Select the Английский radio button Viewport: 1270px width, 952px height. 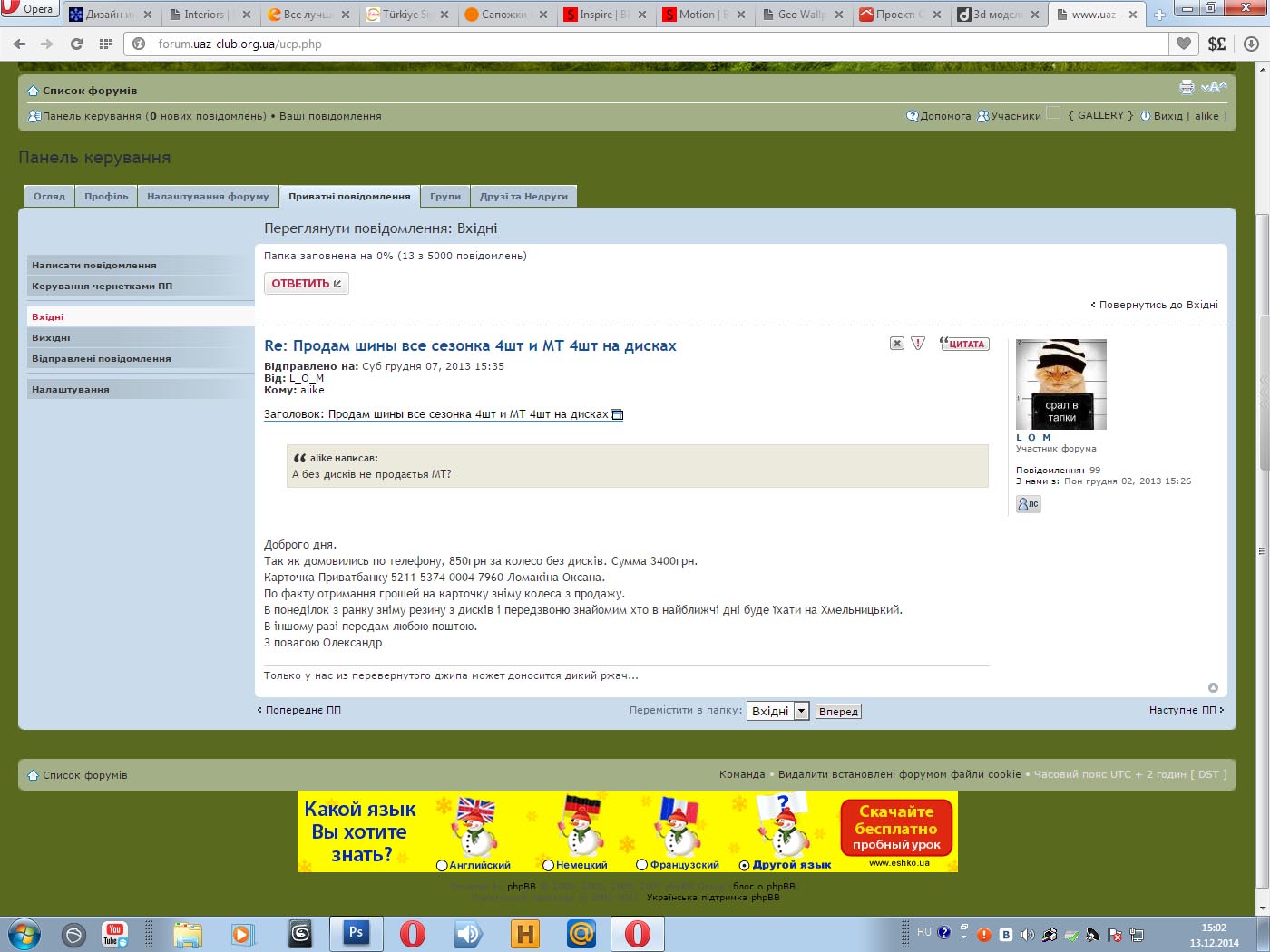443,865
